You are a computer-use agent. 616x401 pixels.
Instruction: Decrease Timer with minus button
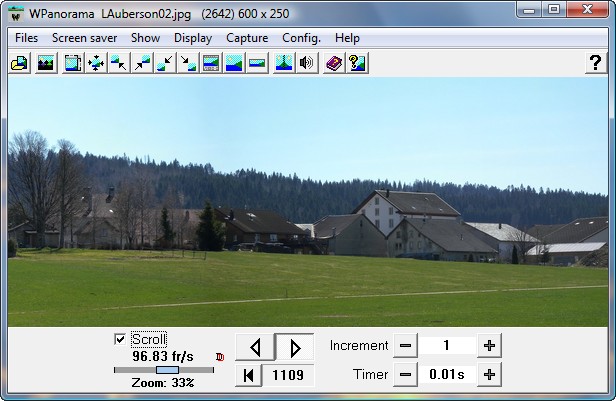coord(405,375)
